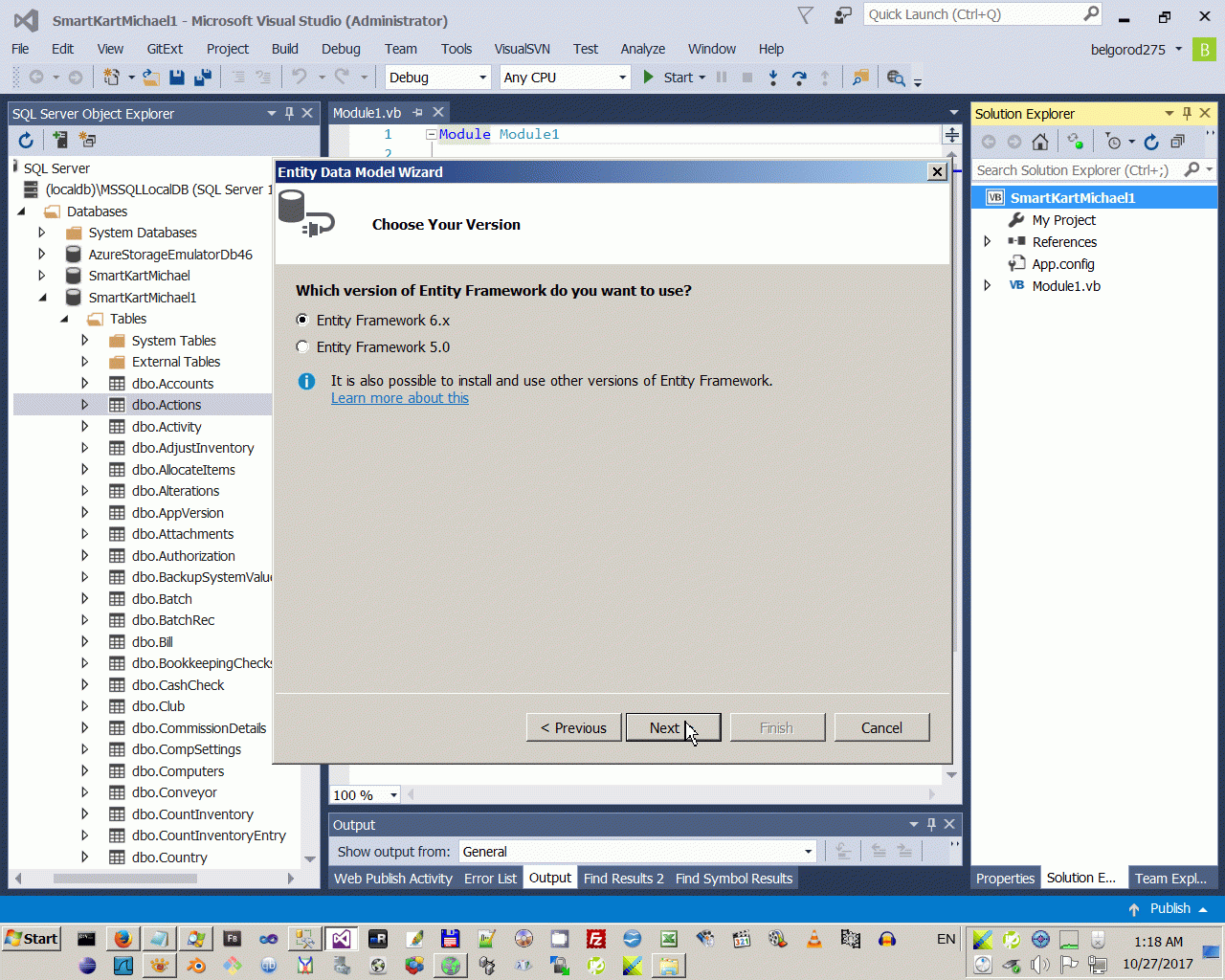The height and width of the screenshot is (980, 1225).
Task: Open the Tools menu
Action: click(x=457, y=49)
